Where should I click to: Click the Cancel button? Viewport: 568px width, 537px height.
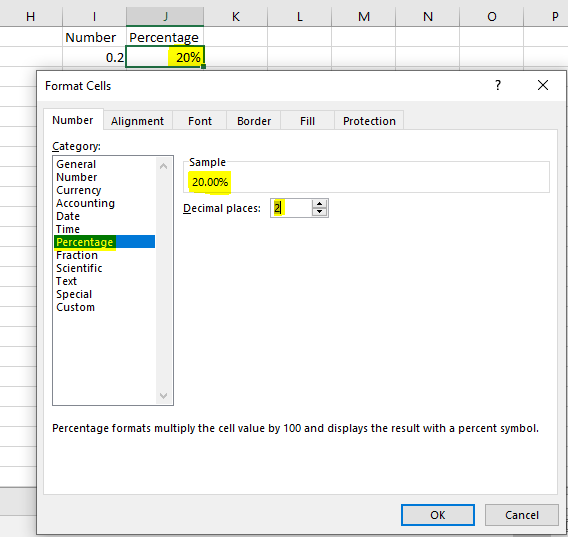[x=522, y=515]
